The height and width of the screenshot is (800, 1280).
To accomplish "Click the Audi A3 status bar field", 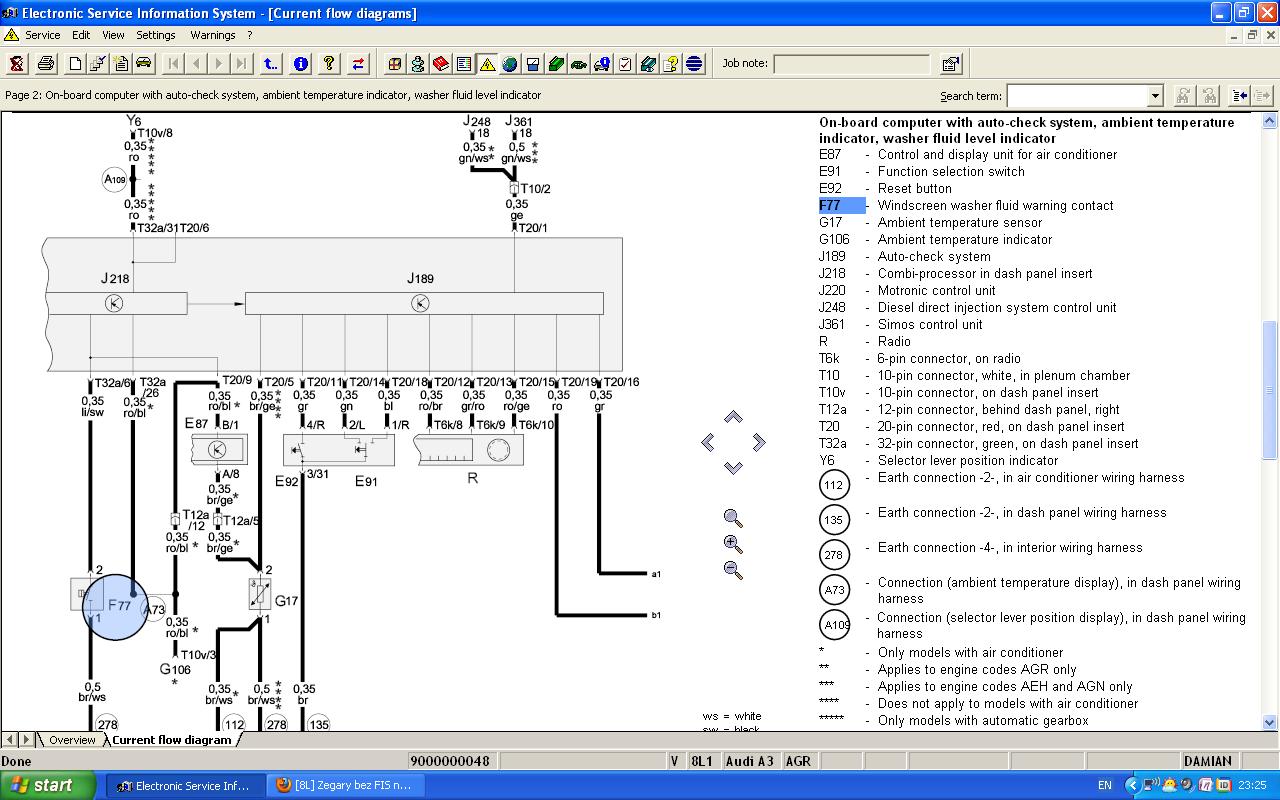I will pos(751,761).
